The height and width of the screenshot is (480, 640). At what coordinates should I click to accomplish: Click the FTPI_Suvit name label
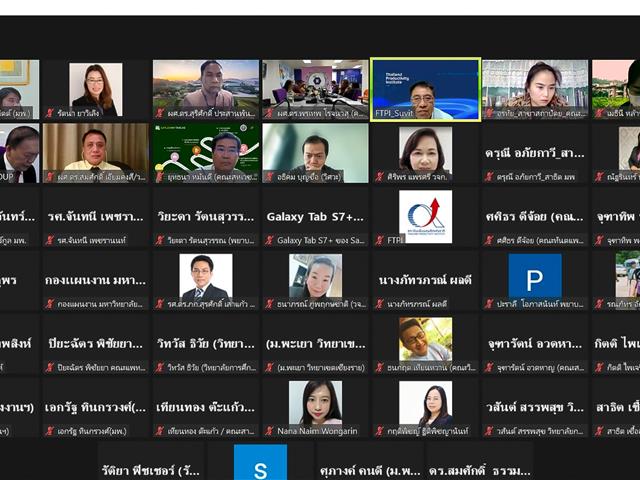tap(395, 113)
